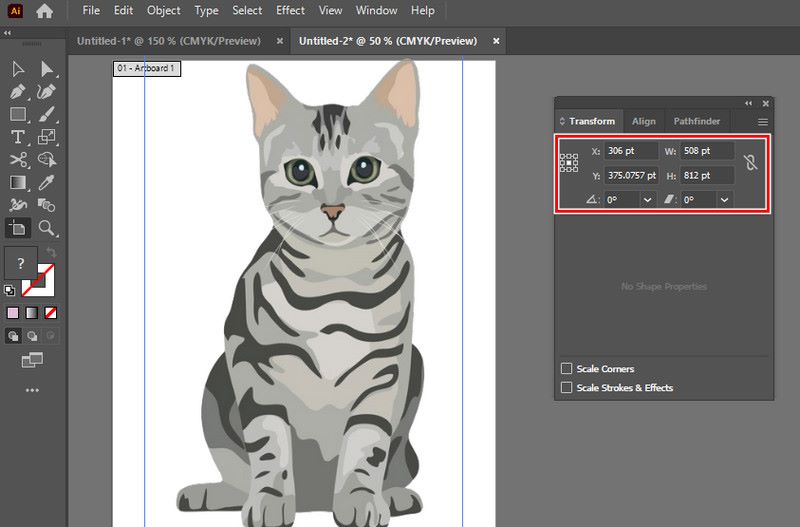Select the Pen tool
Viewport: 800px width, 527px height.
click(x=18, y=92)
